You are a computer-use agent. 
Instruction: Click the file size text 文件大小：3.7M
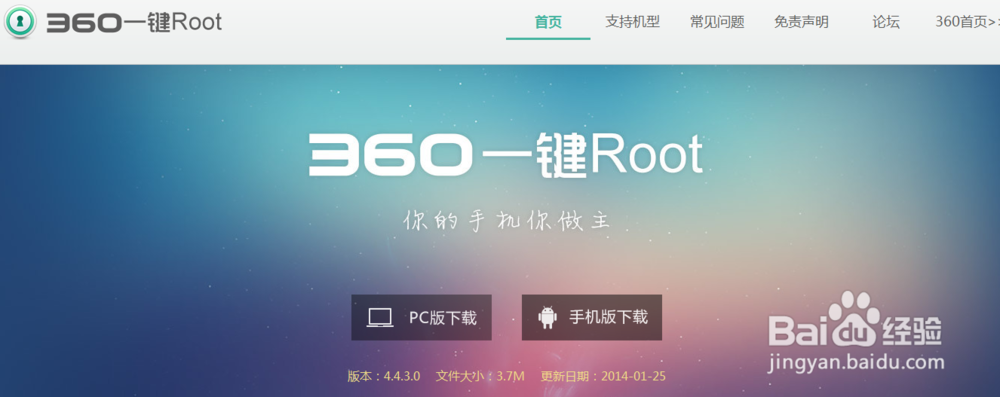pos(480,376)
